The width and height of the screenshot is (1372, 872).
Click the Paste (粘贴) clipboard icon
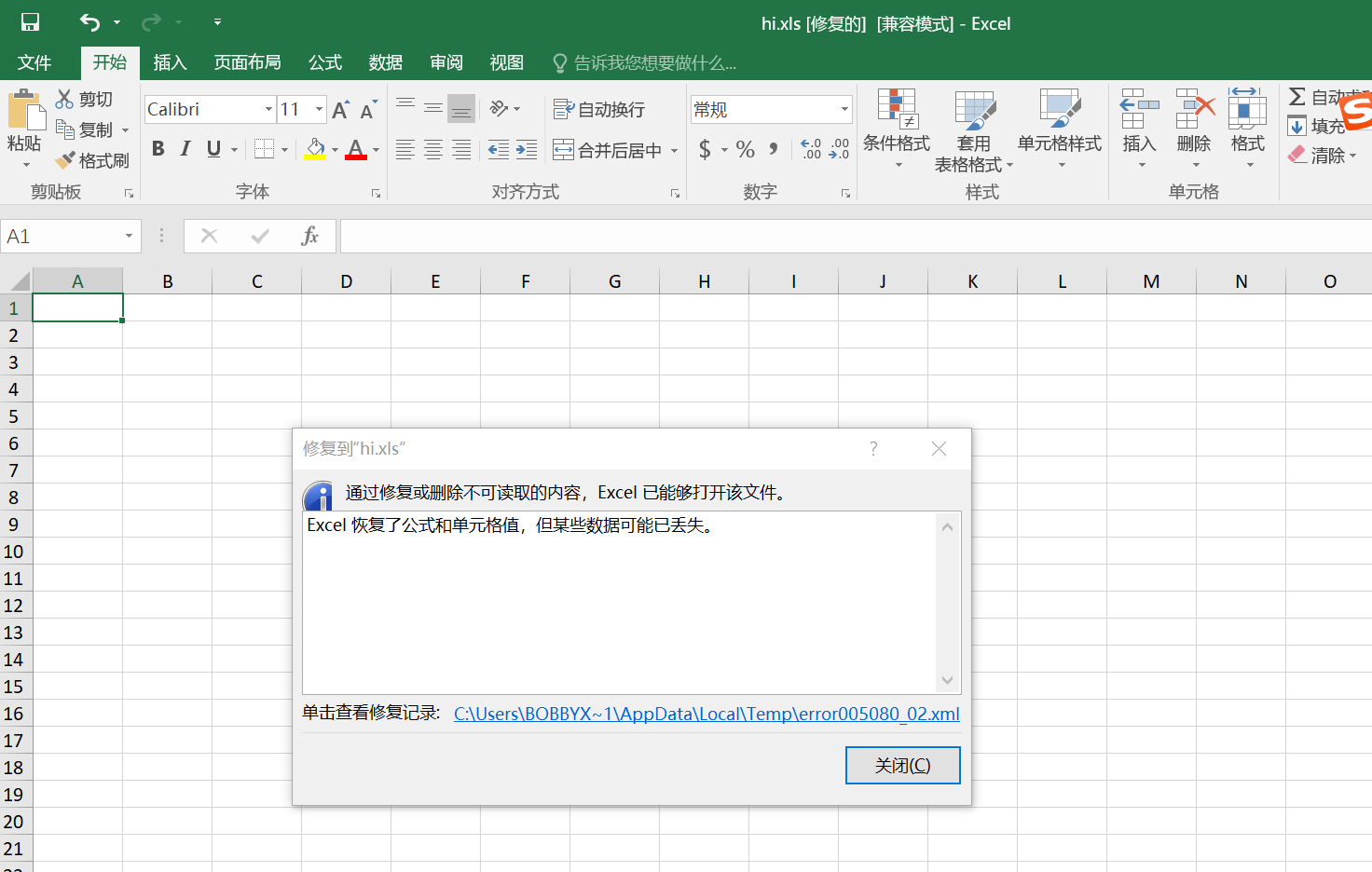25,112
